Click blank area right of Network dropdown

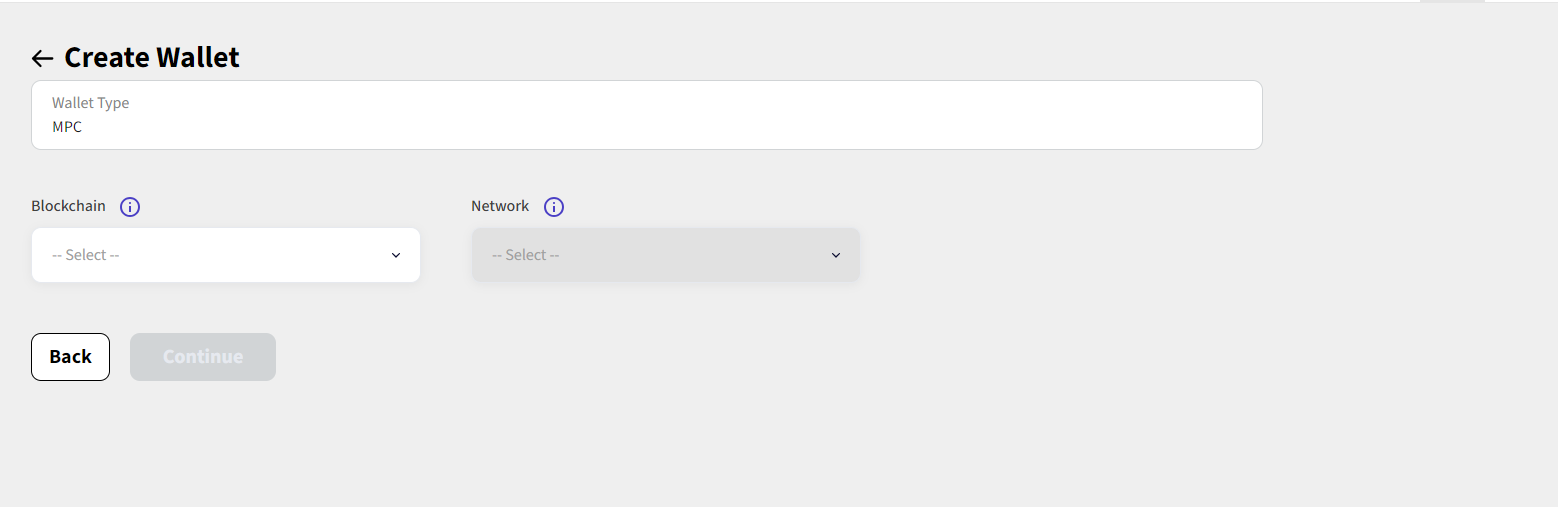point(1100,255)
